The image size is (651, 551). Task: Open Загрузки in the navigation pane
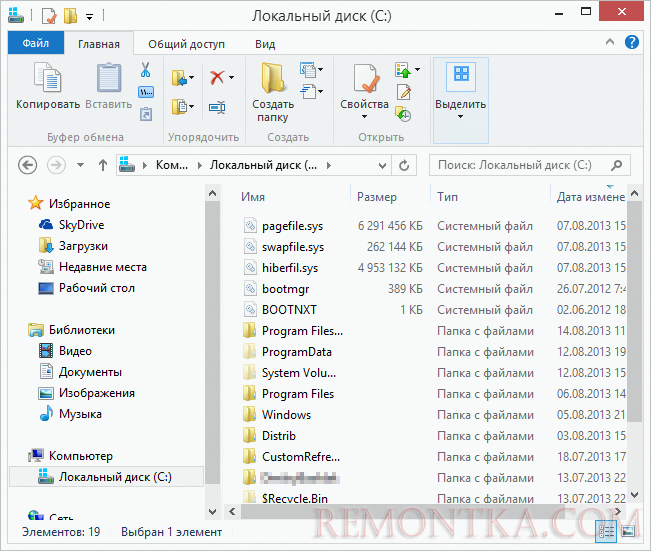pyautogui.click(x=83, y=246)
